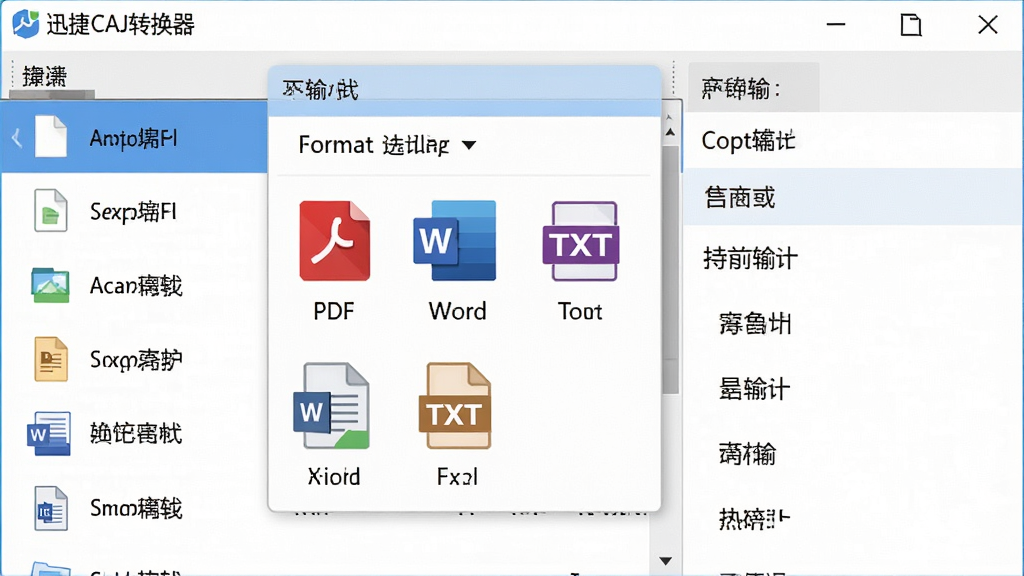Choose the highlighted 售商或 entry
This screenshot has height=576, width=1024.
[854, 197]
